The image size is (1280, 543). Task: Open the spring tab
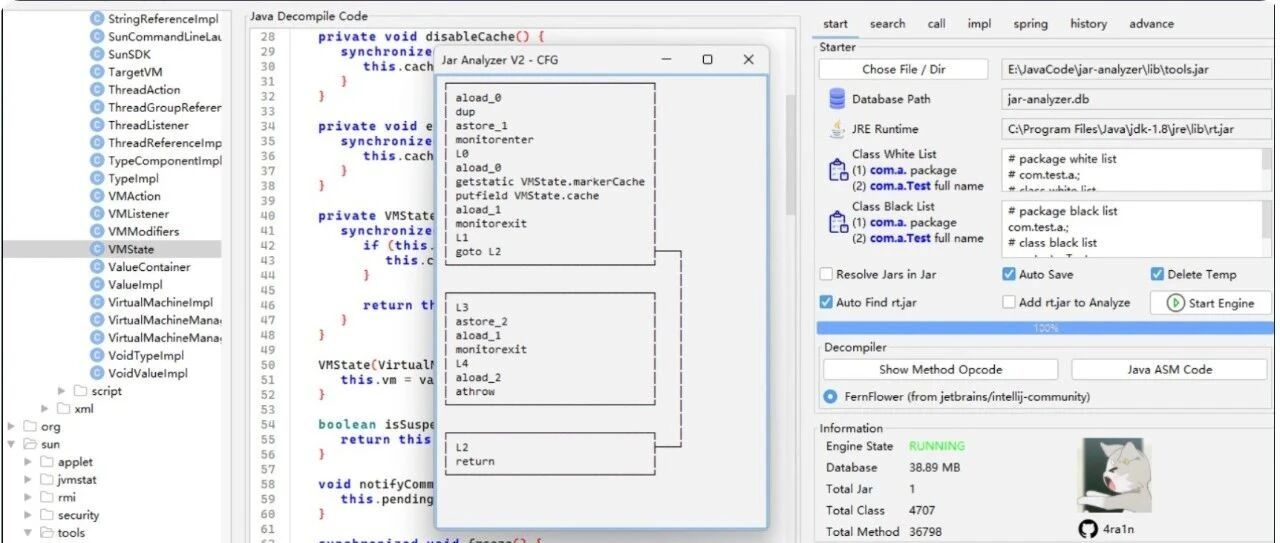tap(1030, 24)
